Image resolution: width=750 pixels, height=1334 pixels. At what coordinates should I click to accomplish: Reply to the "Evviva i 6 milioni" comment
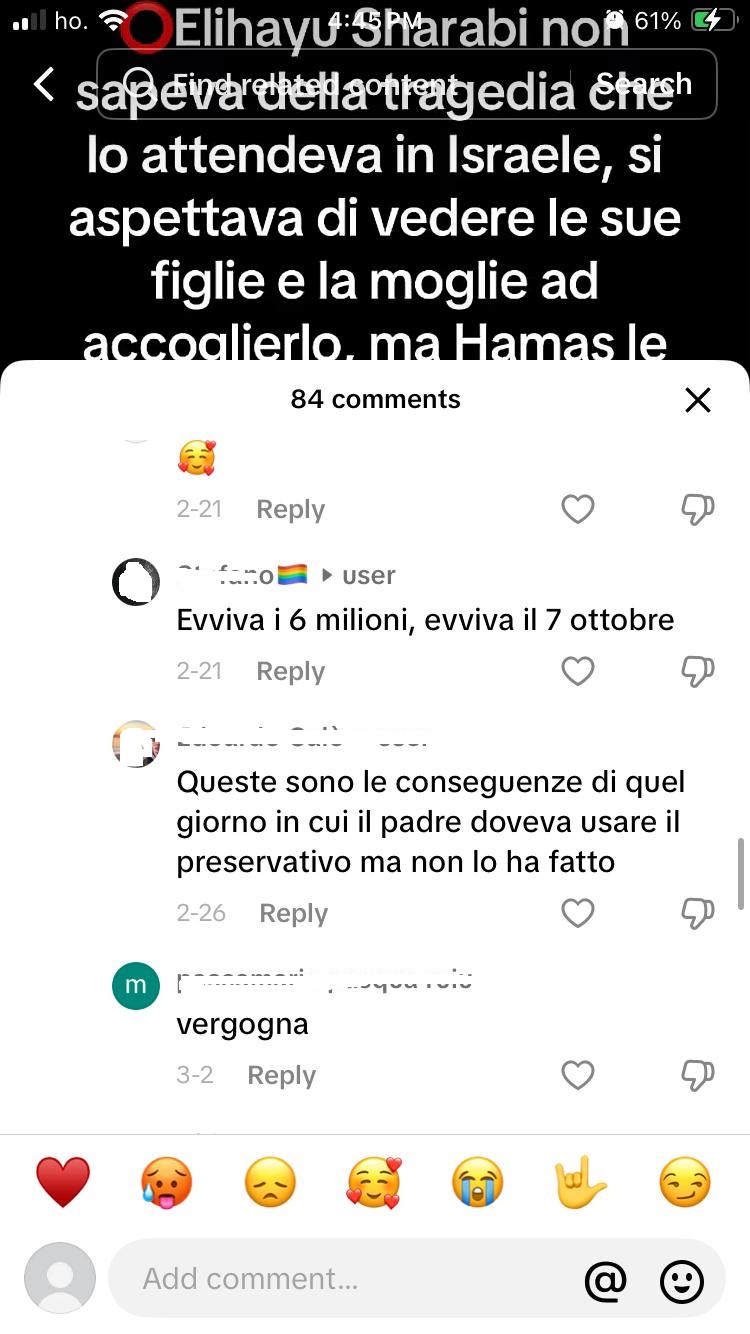tap(290, 671)
